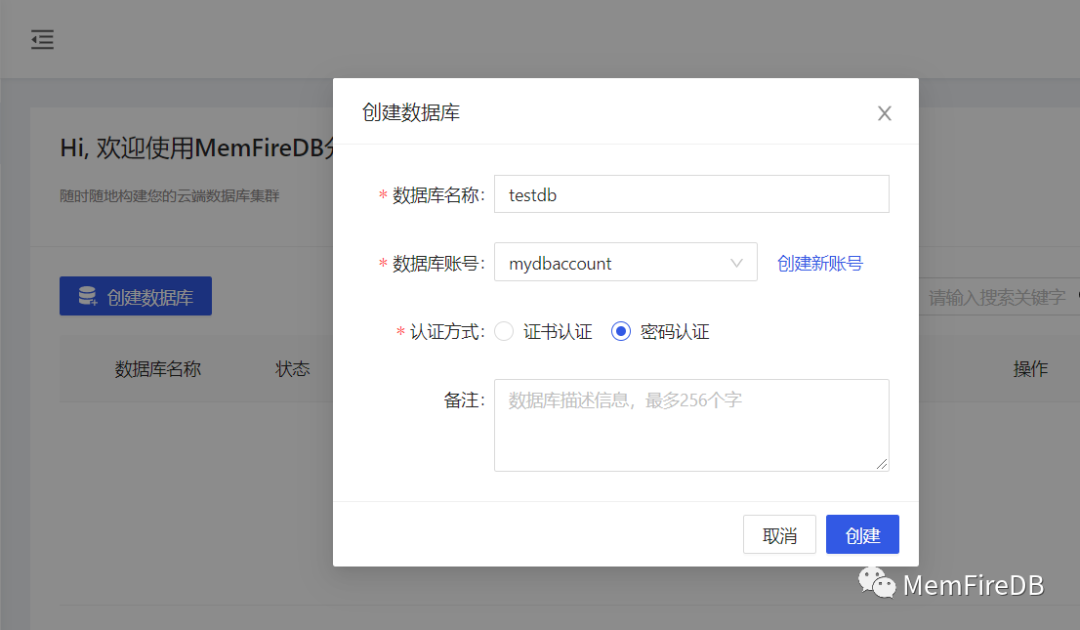Open the 数据库账号 dropdown
The width and height of the screenshot is (1080, 630).
click(625, 262)
